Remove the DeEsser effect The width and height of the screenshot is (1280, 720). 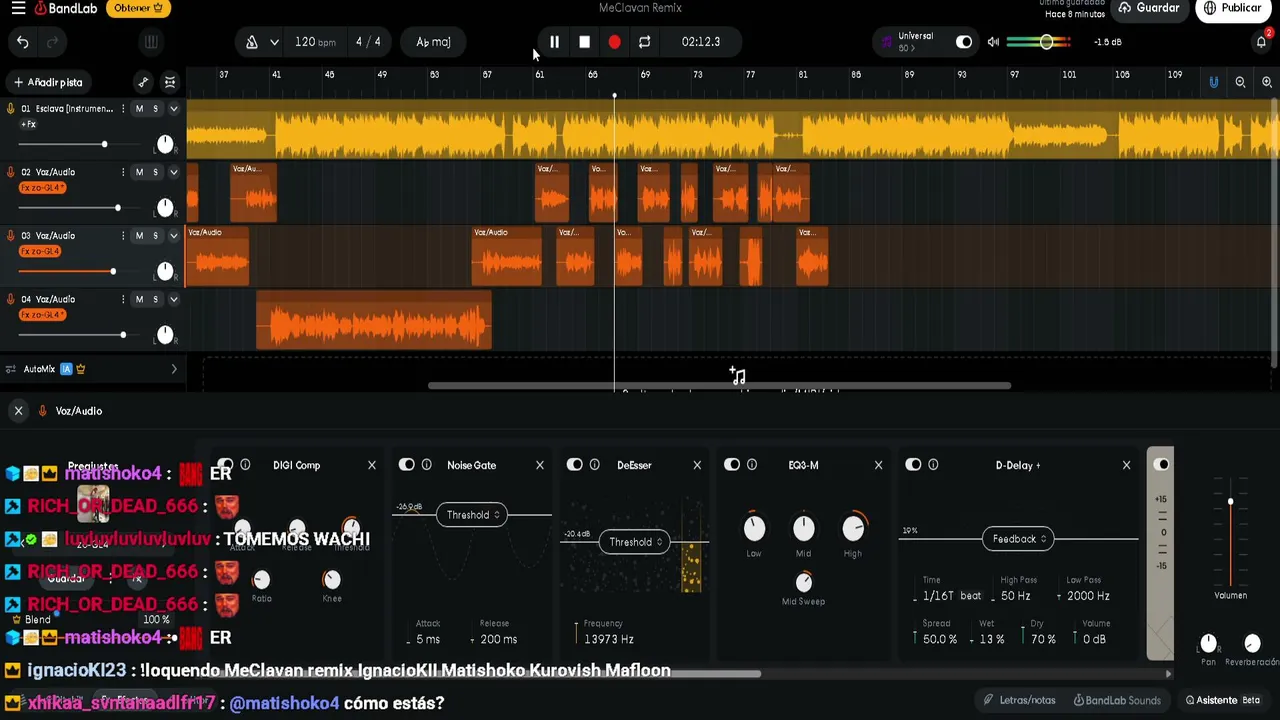(x=697, y=465)
